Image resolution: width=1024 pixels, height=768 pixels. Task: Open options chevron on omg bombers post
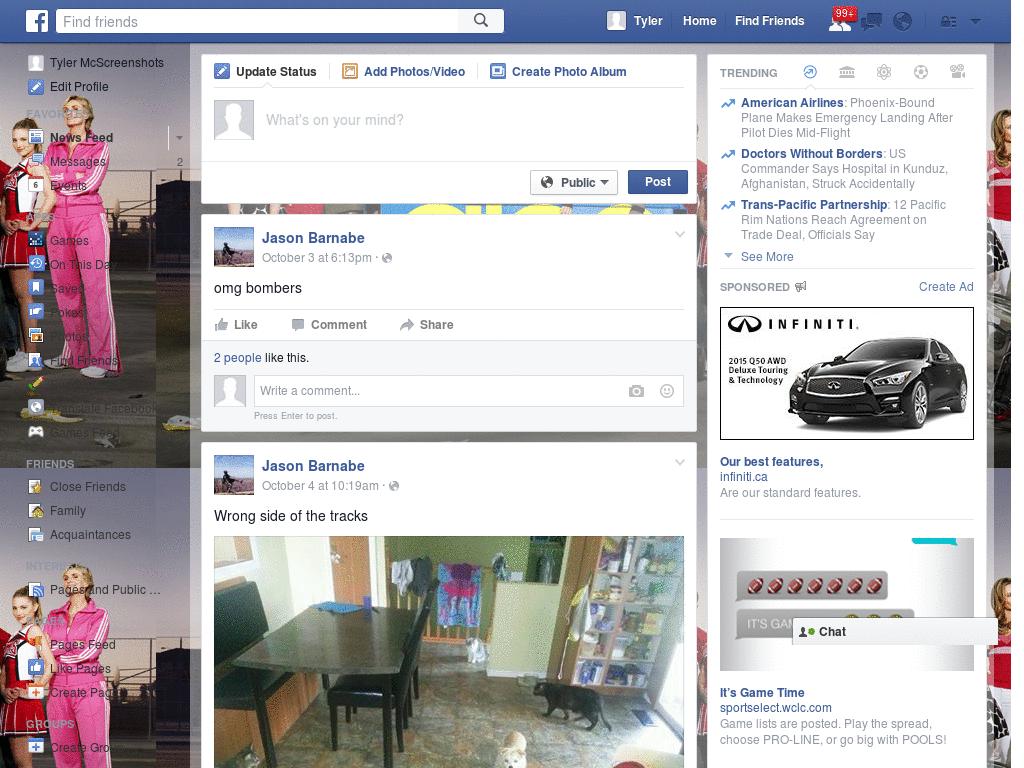(x=680, y=235)
